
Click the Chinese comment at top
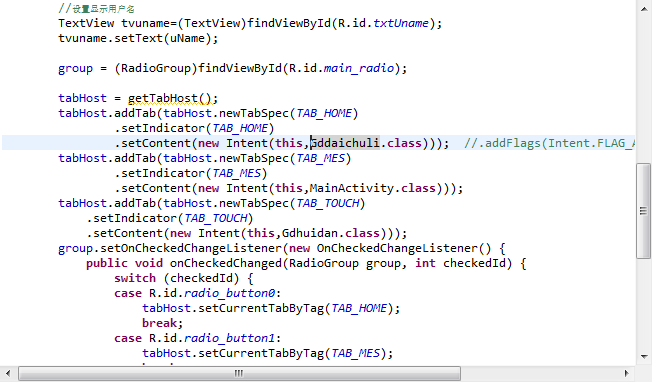(96, 9)
